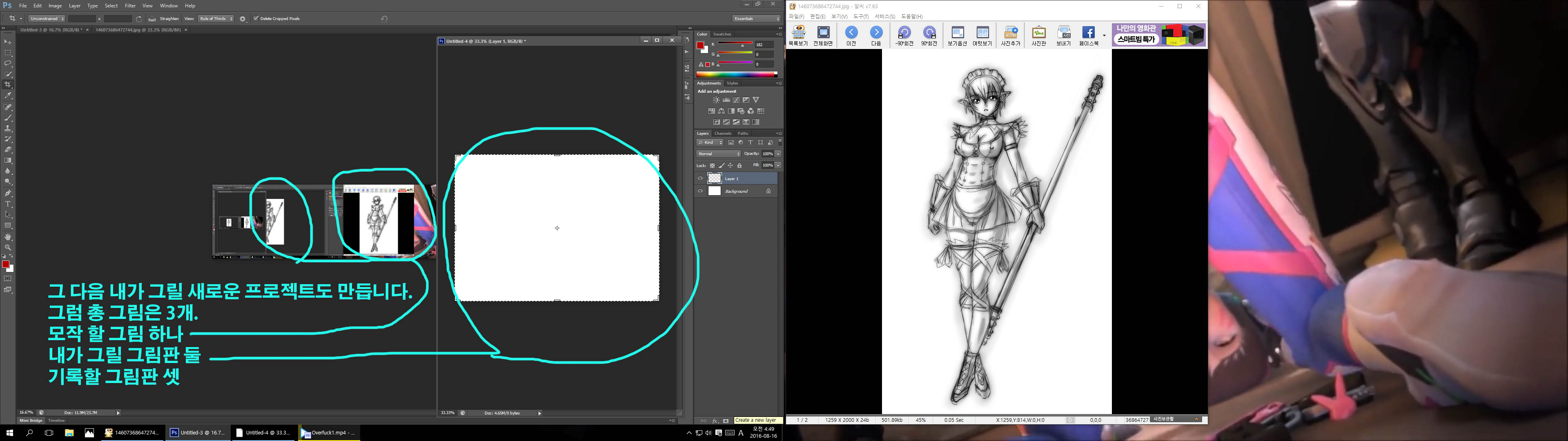This screenshot has height=441, width=1568.
Task: Add a Curves adjustment
Action: (x=736, y=100)
